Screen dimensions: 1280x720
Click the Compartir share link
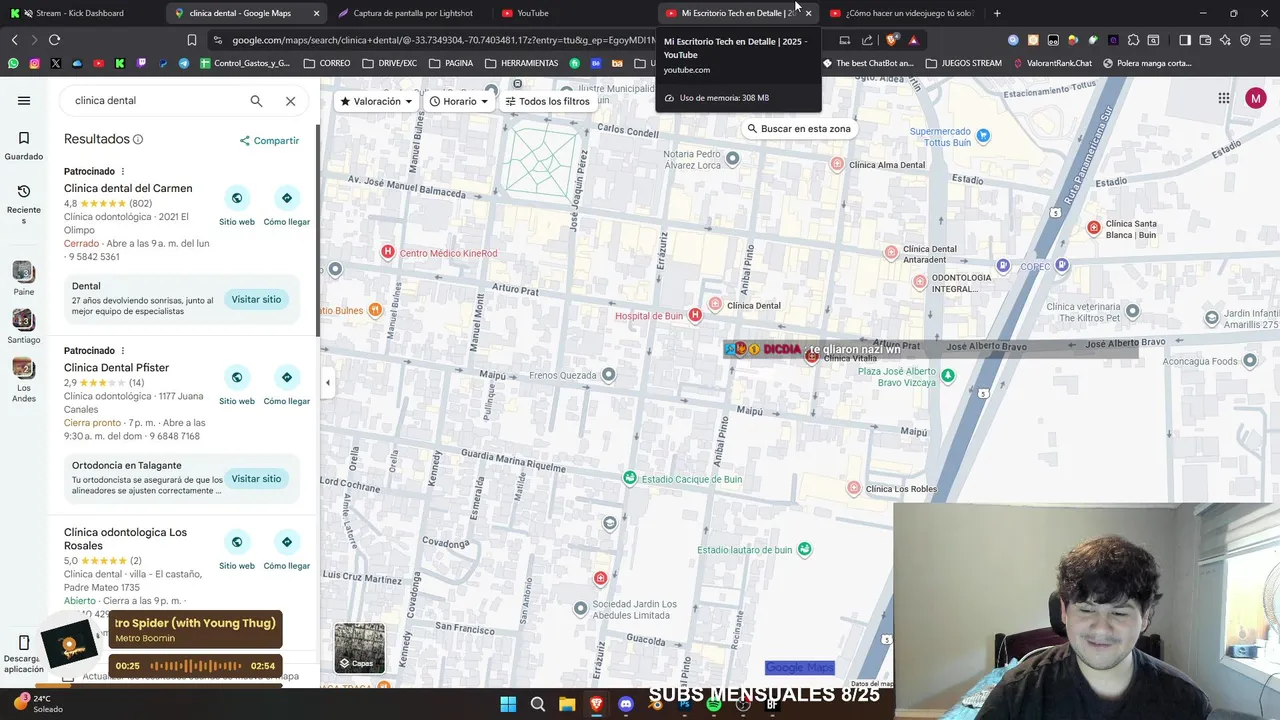(x=269, y=141)
